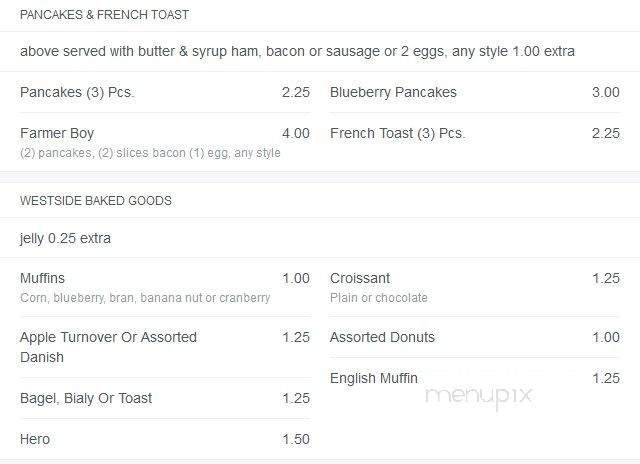Select the Pancakes (3) Pcs. menu item
Image resolution: width=640 pixels, height=464 pixels.
point(77,92)
